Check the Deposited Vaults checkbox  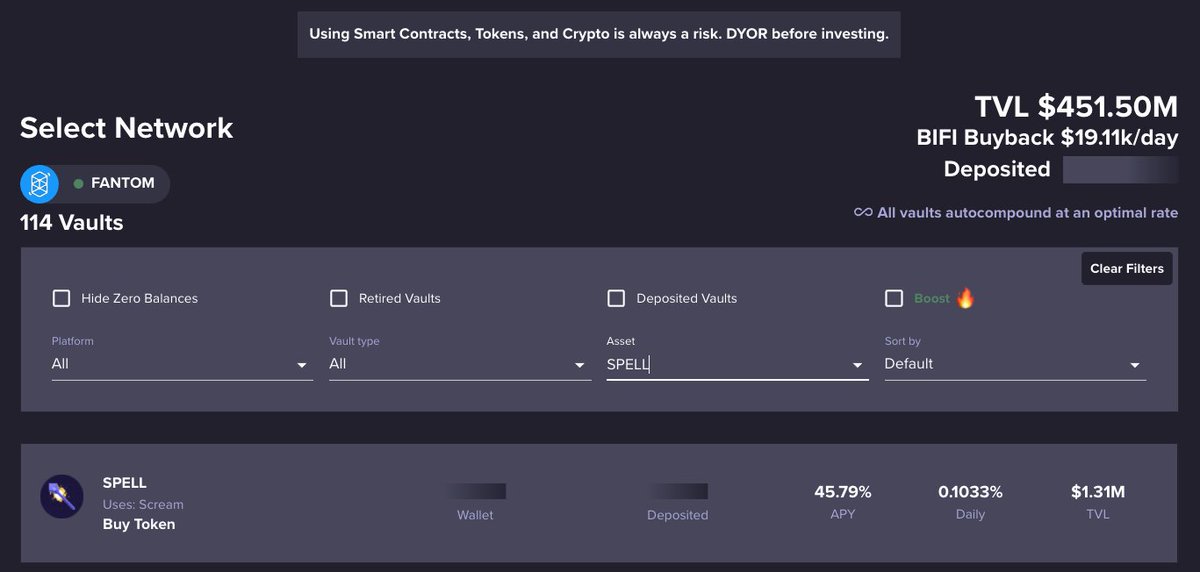616,298
